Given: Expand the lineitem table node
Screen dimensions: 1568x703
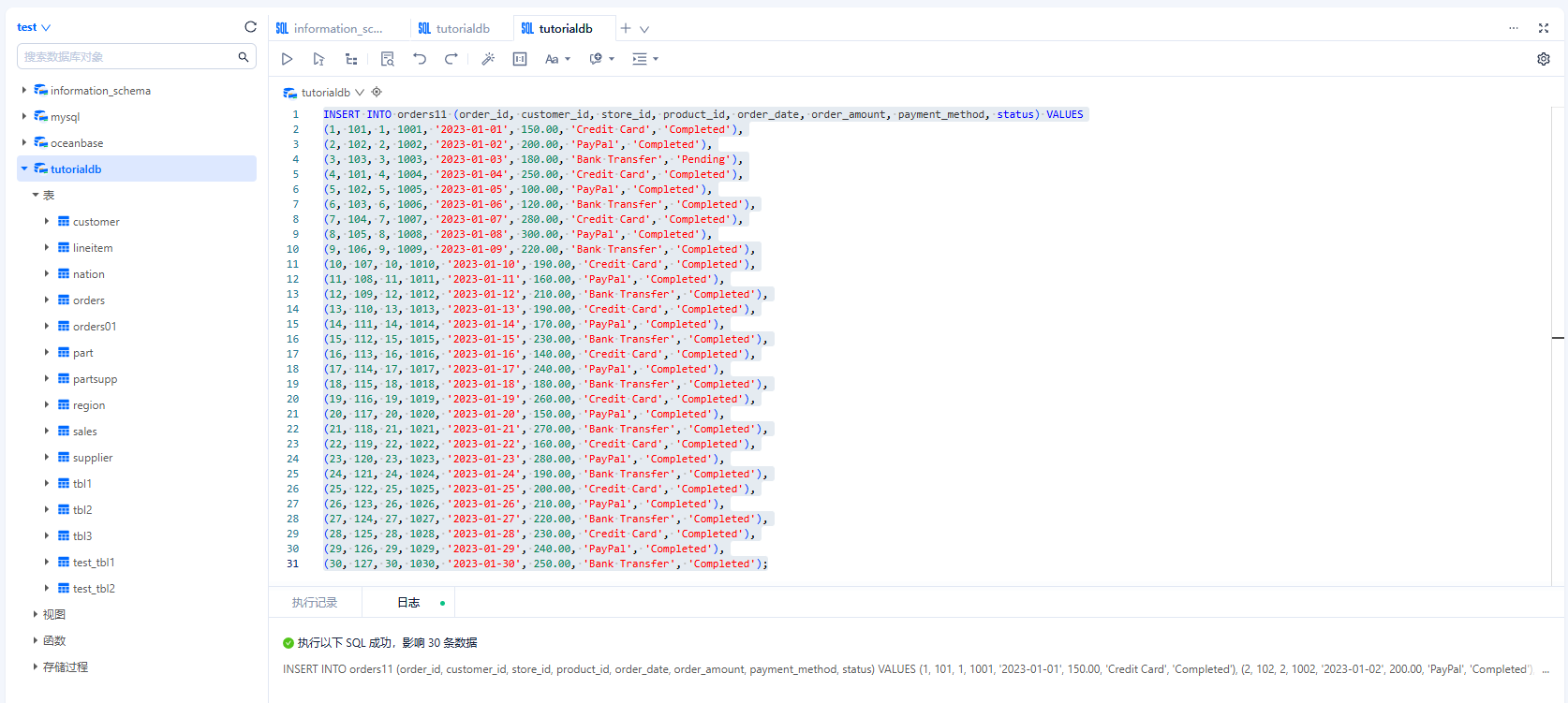Looking at the screenshot, I should [47, 248].
